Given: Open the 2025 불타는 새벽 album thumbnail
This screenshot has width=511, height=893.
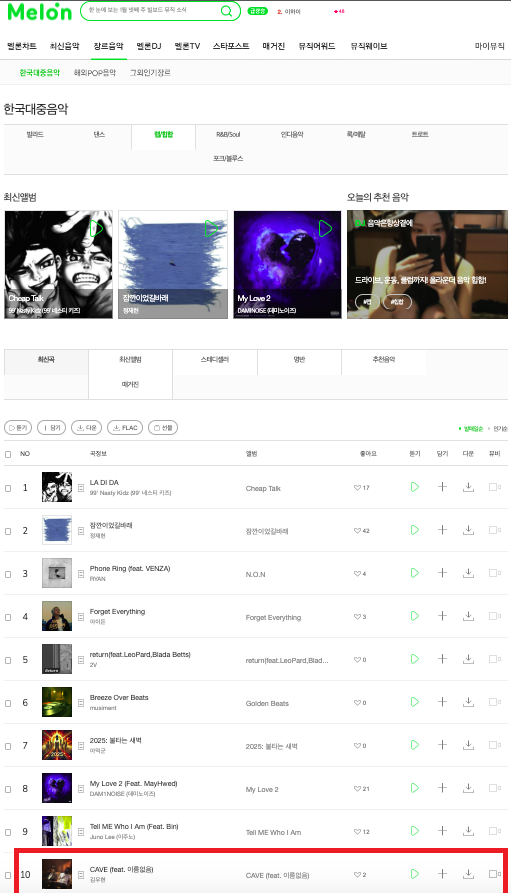Looking at the screenshot, I should (x=57, y=745).
